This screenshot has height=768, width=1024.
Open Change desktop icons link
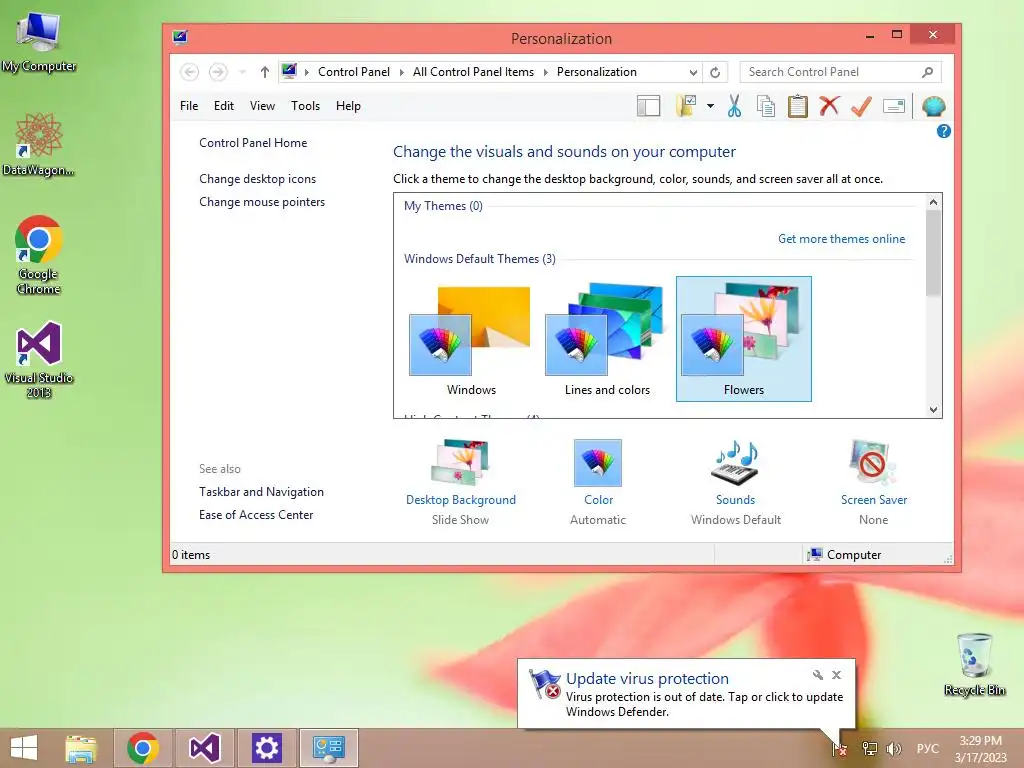point(257,178)
